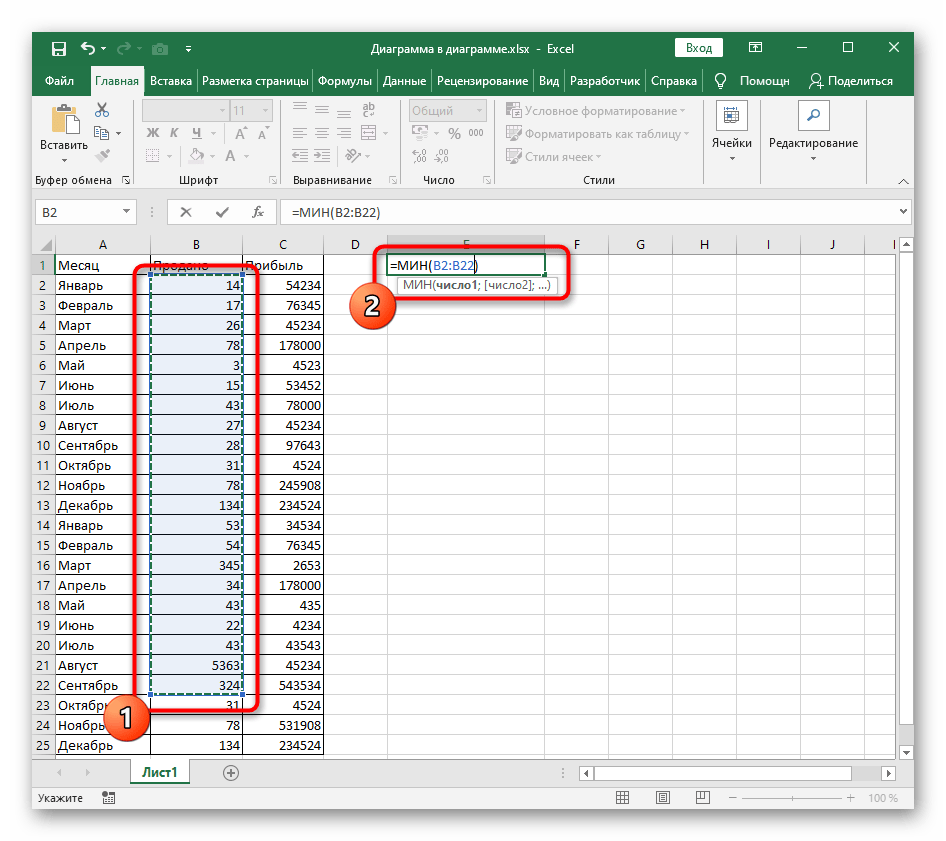This screenshot has height=841, width=946.
Task: Open the Условное форматирование dropdown
Action: click(x=596, y=111)
